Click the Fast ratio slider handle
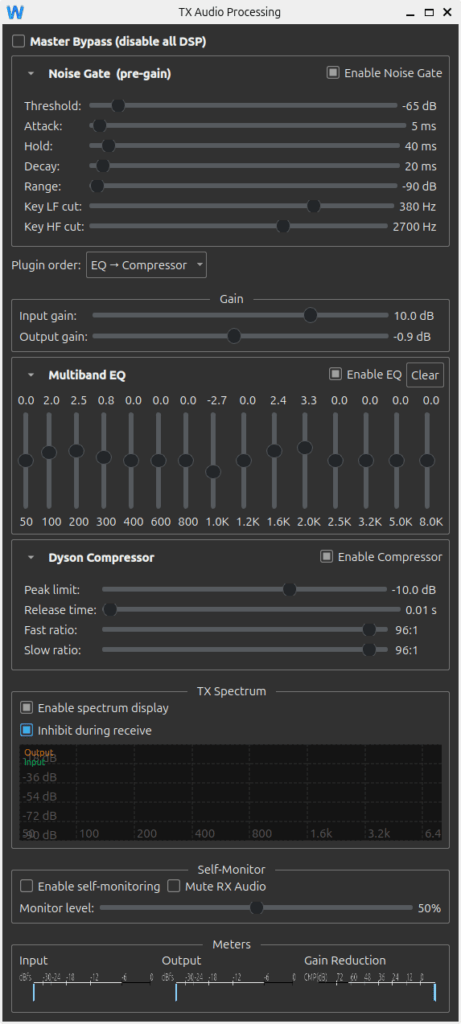 pos(369,630)
